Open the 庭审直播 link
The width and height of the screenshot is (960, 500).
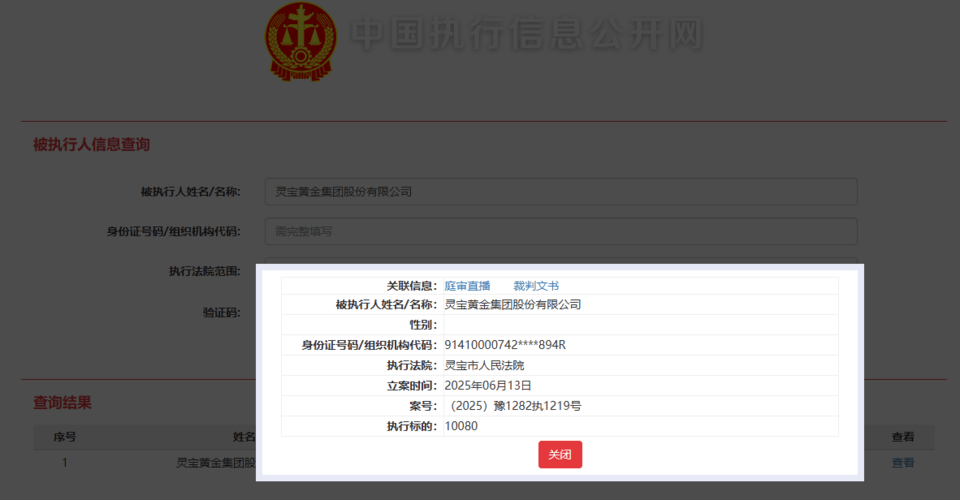click(x=467, y=286)
